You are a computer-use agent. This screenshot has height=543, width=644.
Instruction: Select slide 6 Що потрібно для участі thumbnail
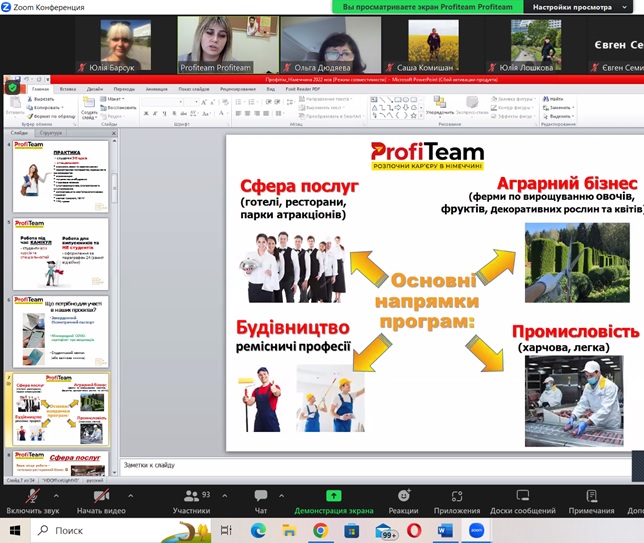[x=61, y=331]
